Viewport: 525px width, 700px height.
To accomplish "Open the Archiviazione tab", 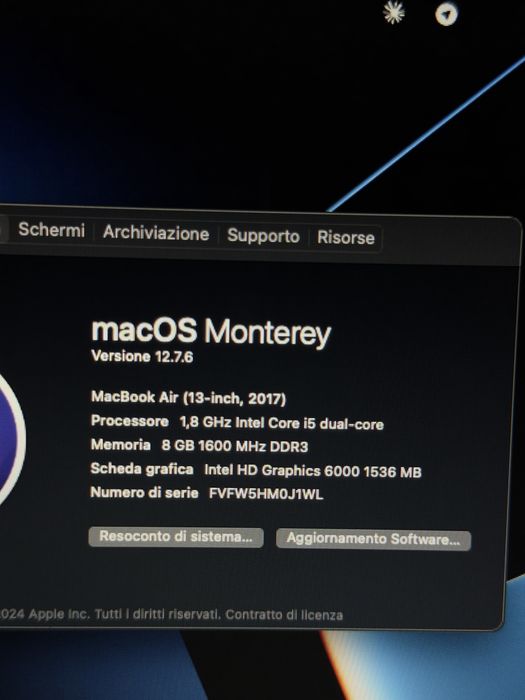I will pos(156,233).
